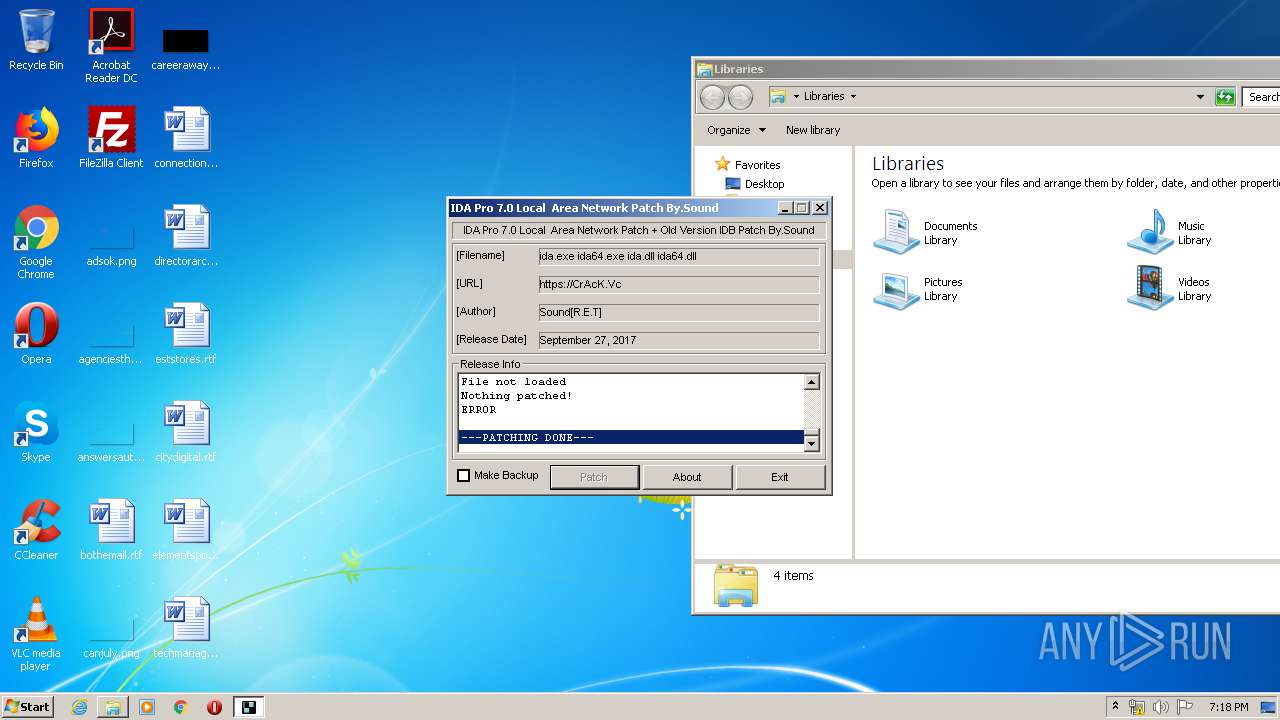Screen dimensions: 1280x720
Task: Click the network tray icon
Action: [1137, 707]
